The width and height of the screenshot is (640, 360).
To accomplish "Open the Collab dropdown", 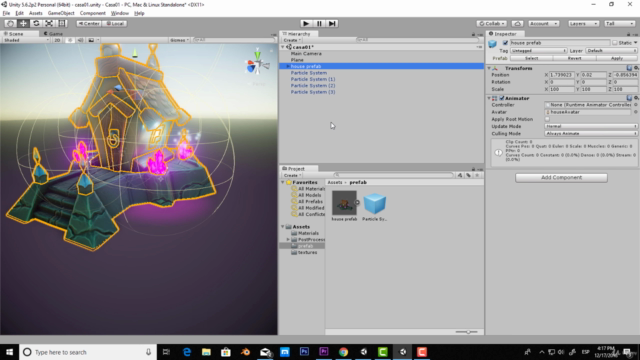I will pyautogui.click(x=492, y=24).
